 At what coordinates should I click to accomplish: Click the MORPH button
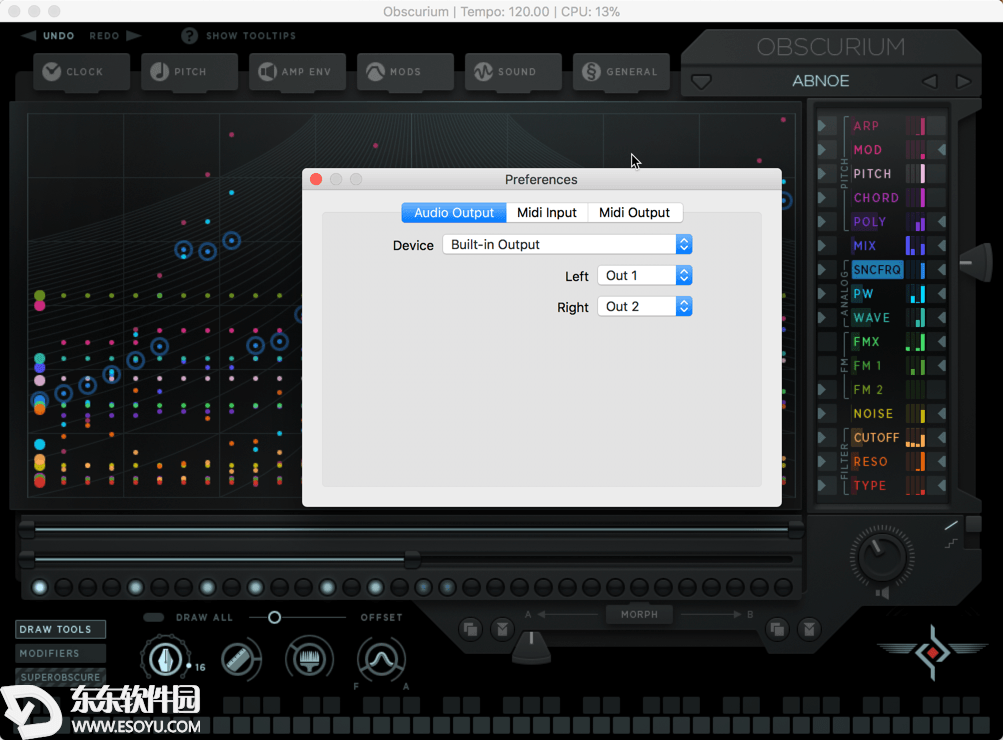point(639,614)
